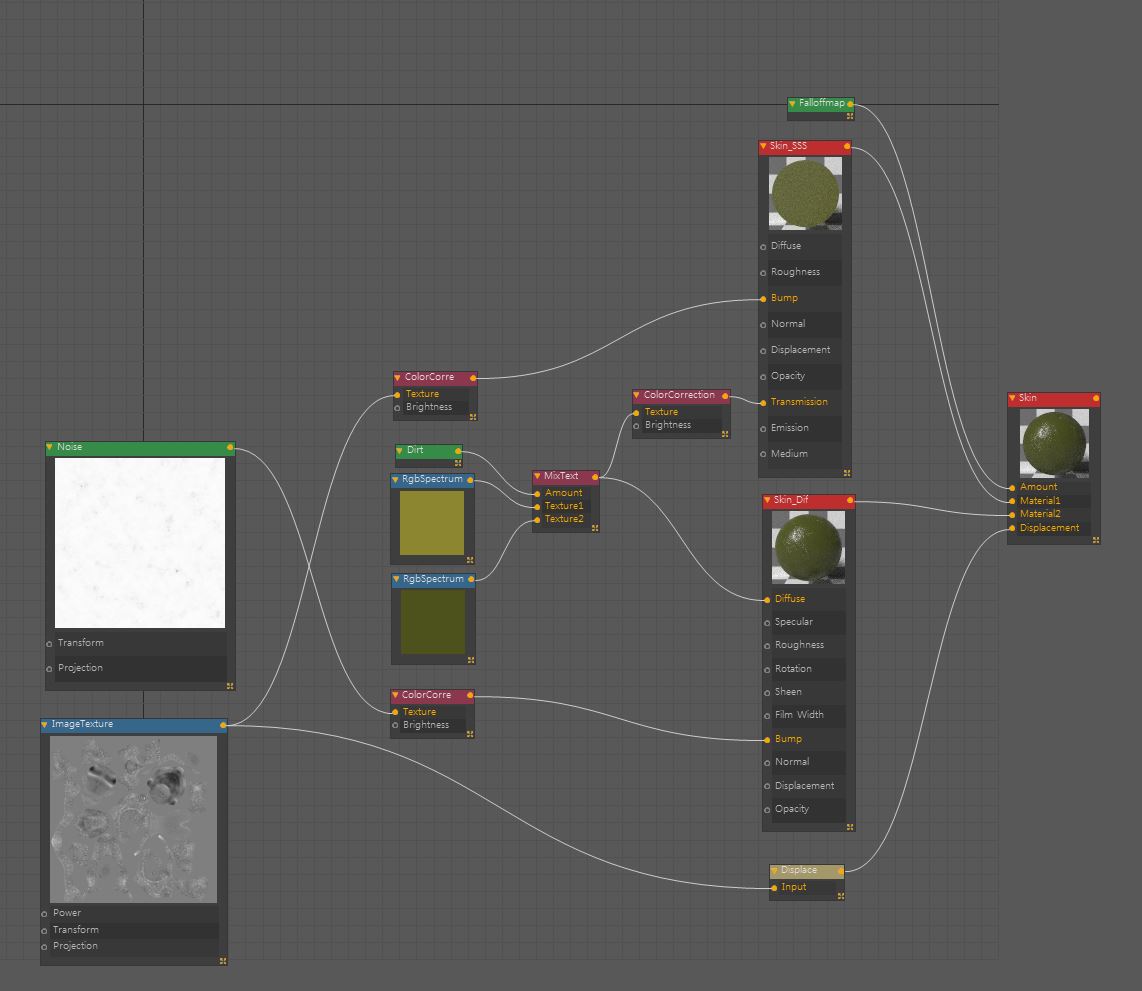Click the Amount input pin on MixText
The image size is (1142, 991).
[x=537, y=494]
